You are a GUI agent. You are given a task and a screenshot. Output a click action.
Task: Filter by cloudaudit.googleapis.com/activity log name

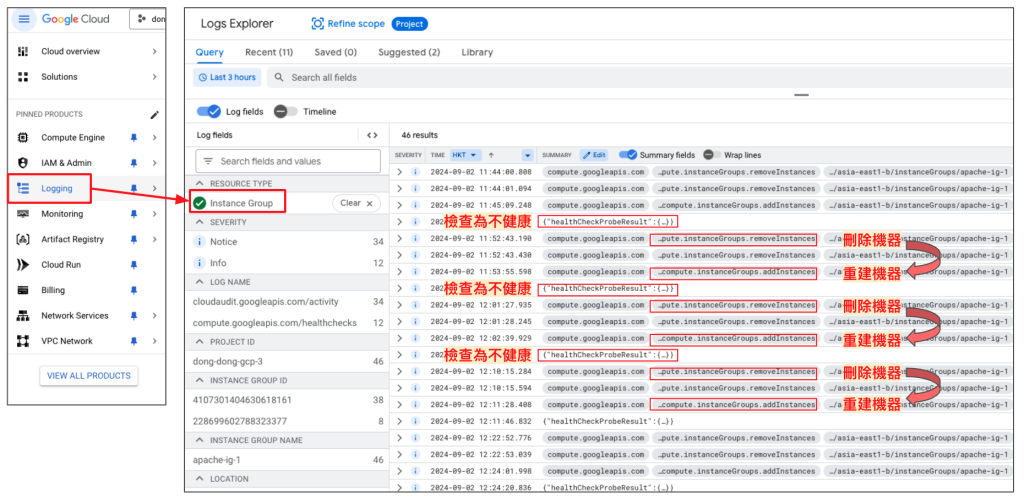(266, 302)
